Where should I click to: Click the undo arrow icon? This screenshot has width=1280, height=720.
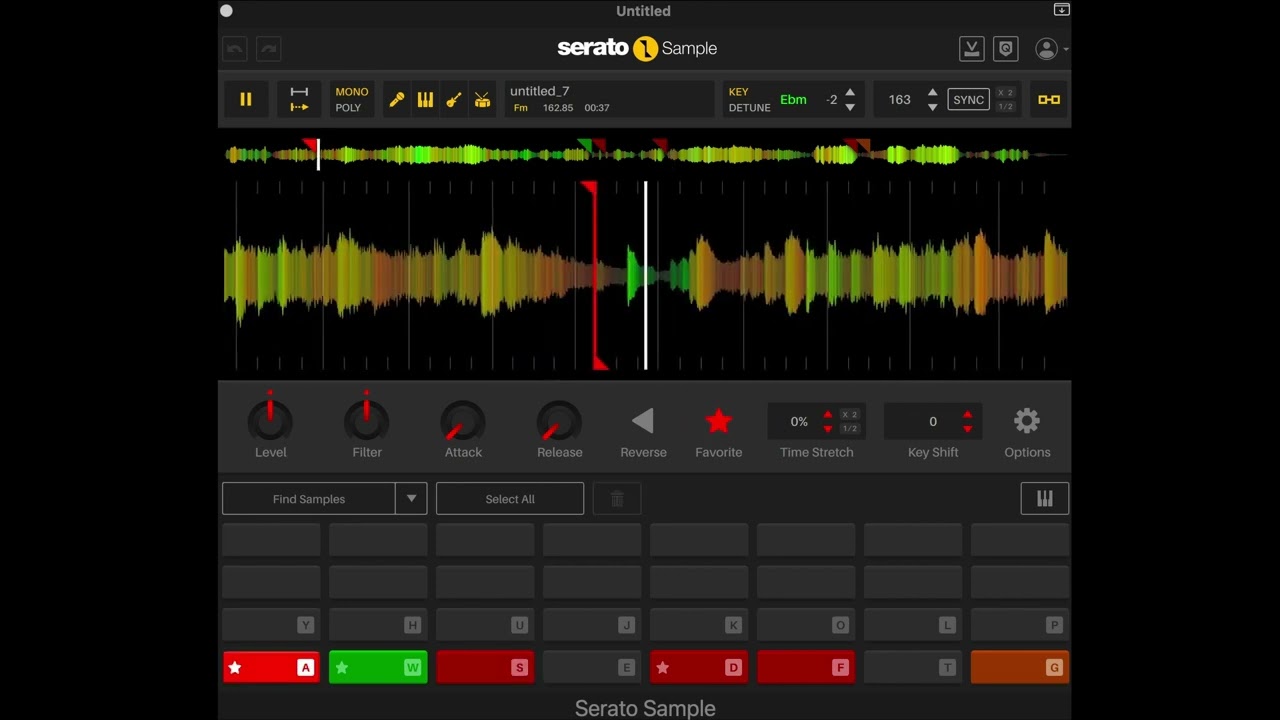click(235, 48)
